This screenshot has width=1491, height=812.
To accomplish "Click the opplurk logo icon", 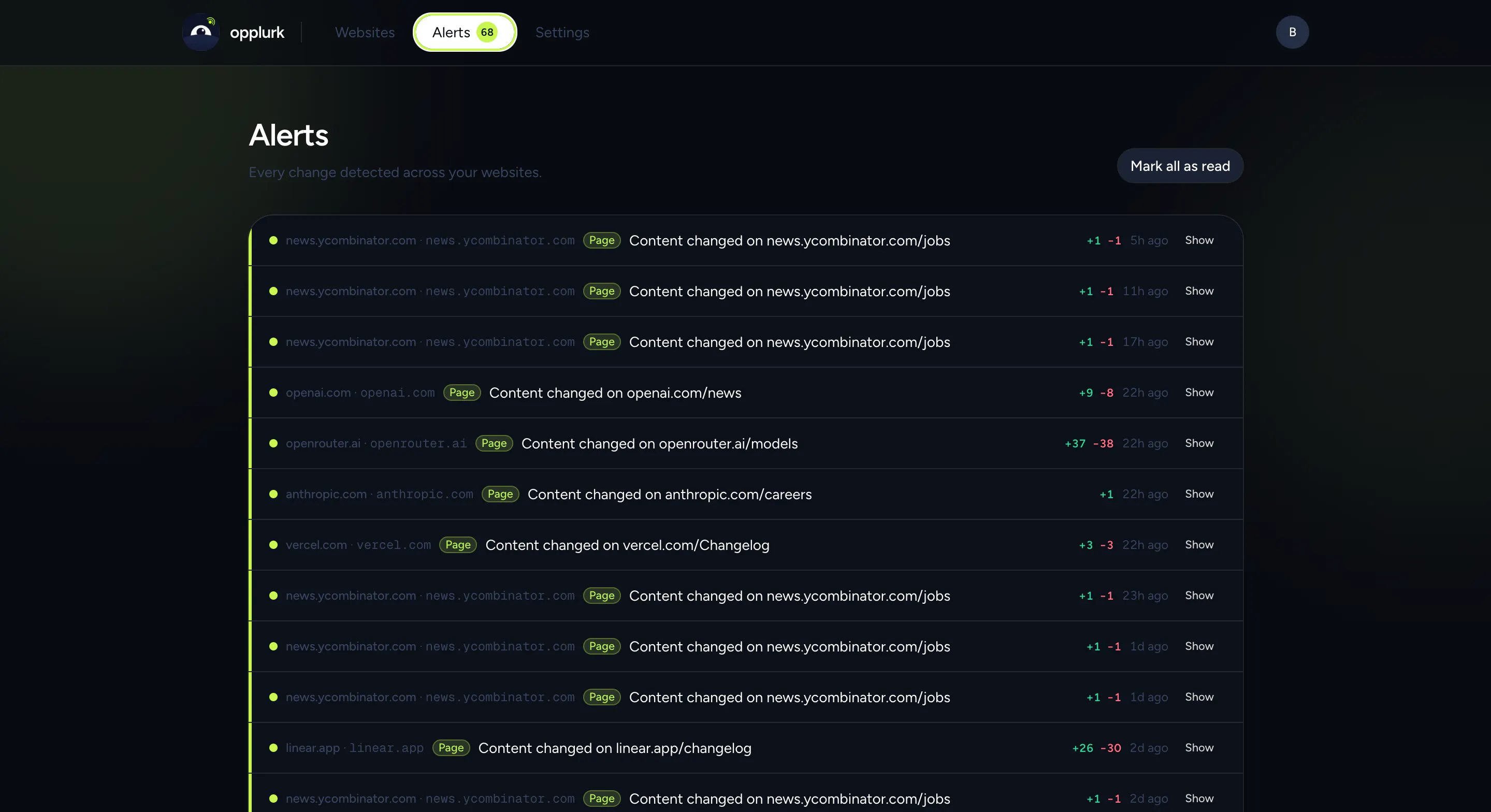I will [x=201, y=32].
